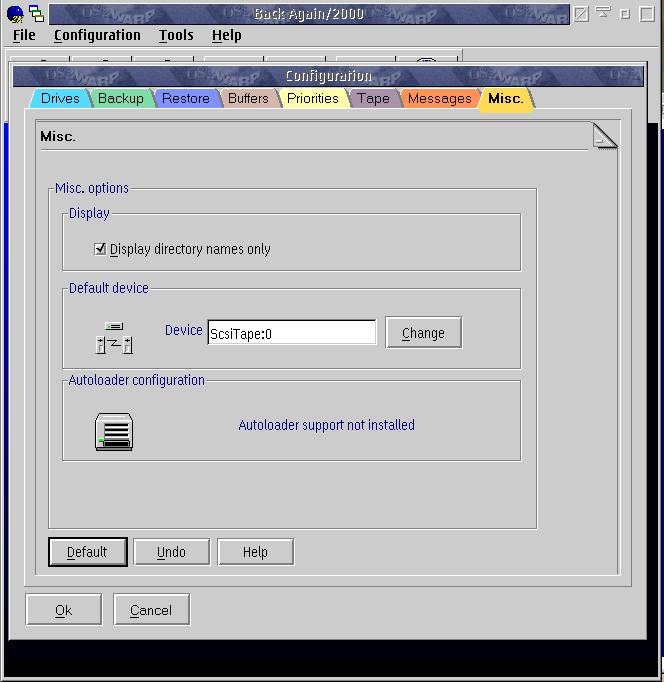This screenshot has width=664, height=682.
Task: Switch to the Messages tab
Action: click(x=440, y=98)
